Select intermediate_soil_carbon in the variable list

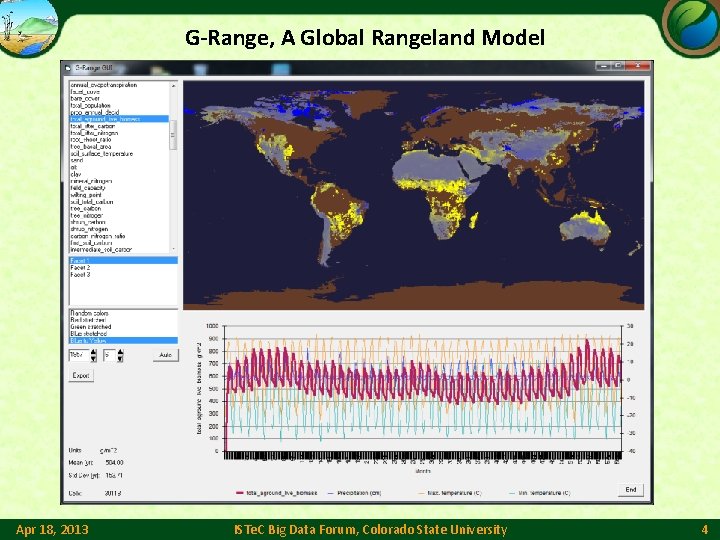101,249
